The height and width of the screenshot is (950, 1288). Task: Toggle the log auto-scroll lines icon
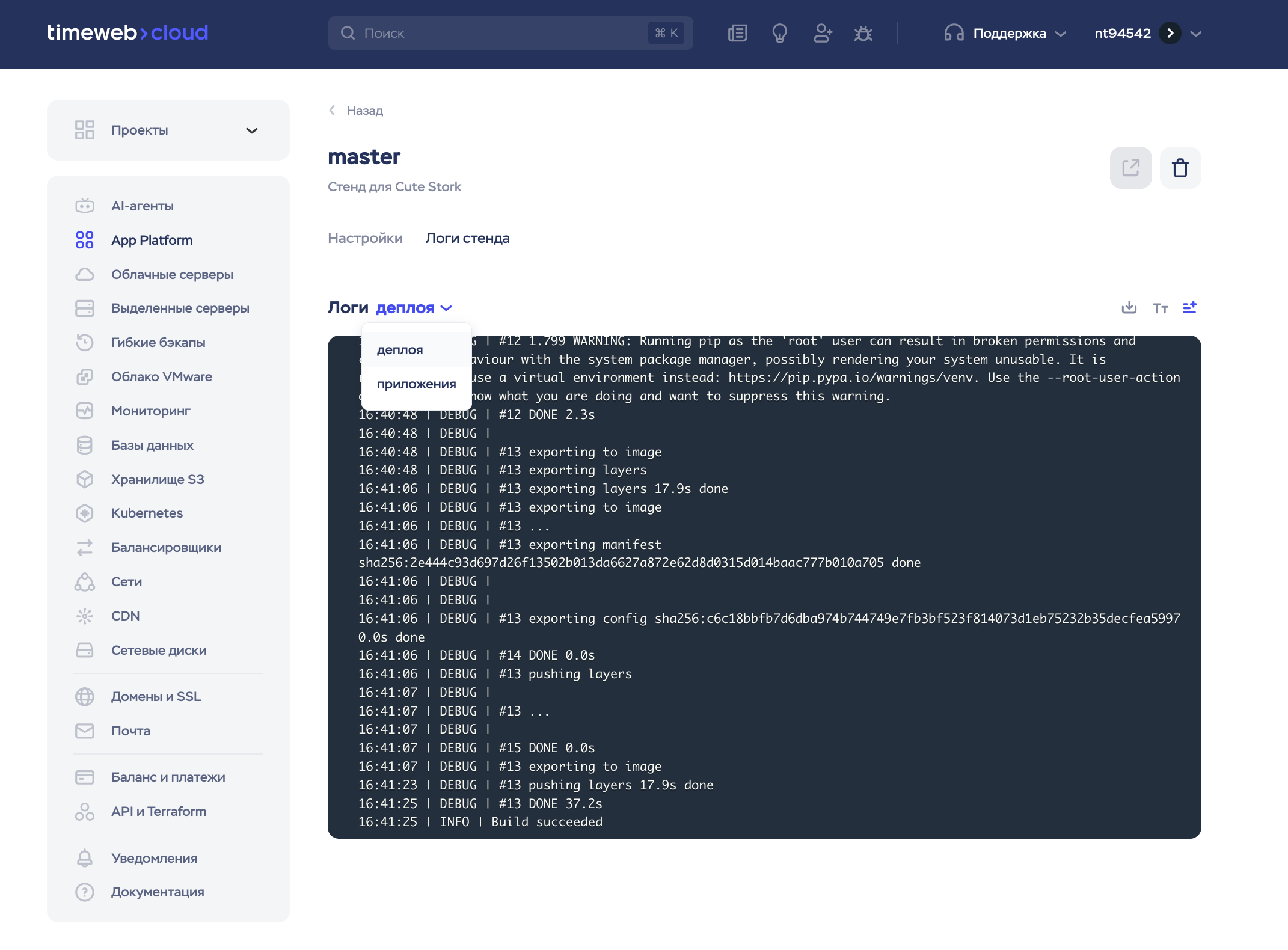pyautogui.click(x=1189, y=308)
